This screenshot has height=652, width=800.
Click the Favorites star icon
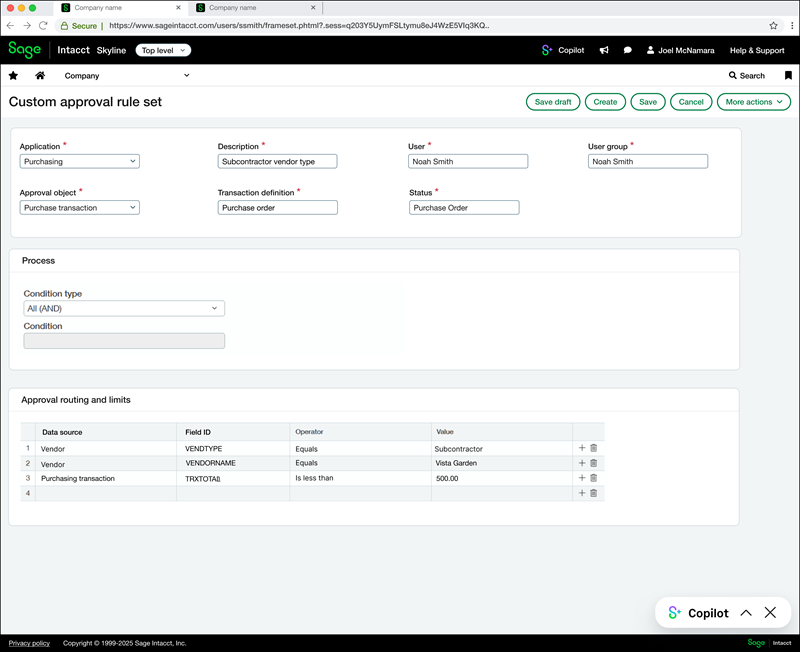pyautogui.click(x=13, y=75)
